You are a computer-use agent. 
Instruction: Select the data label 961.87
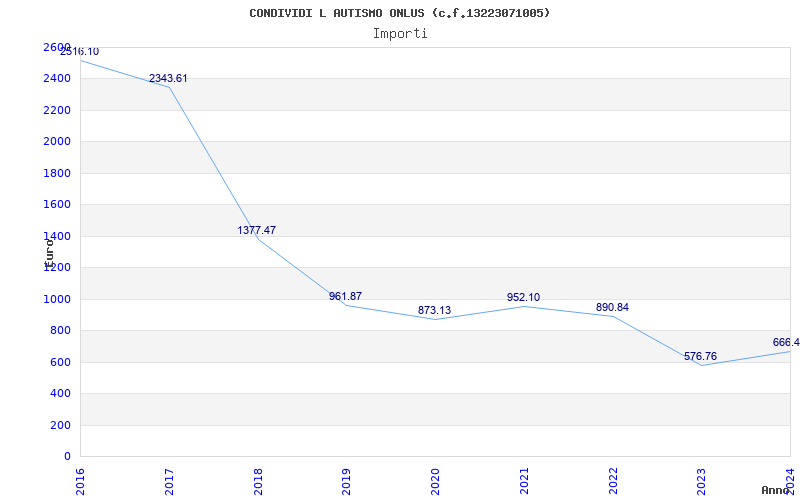(x=345, y=296)
